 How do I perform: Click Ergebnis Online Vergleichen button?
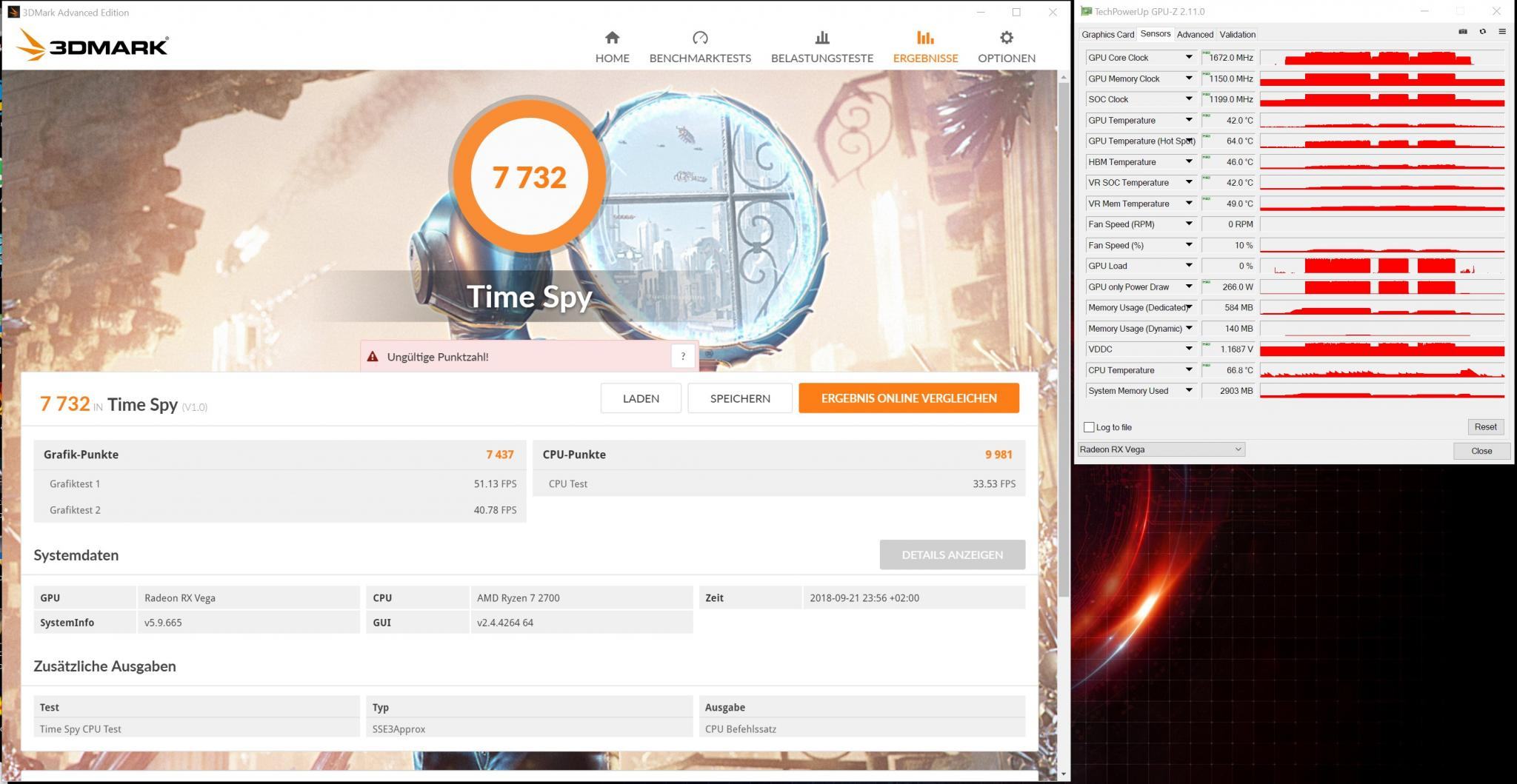click(x=909, y=398)
